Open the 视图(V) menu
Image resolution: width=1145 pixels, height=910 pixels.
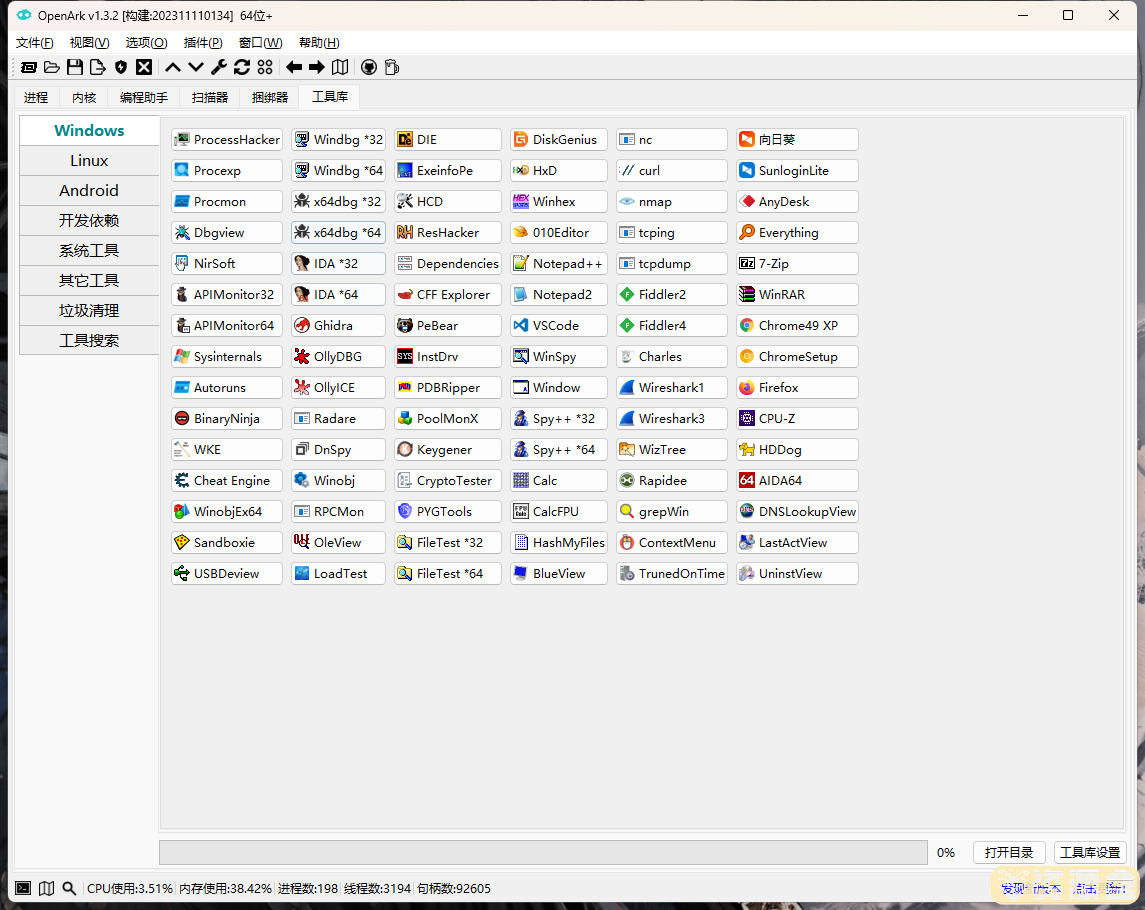coord(89,42)
